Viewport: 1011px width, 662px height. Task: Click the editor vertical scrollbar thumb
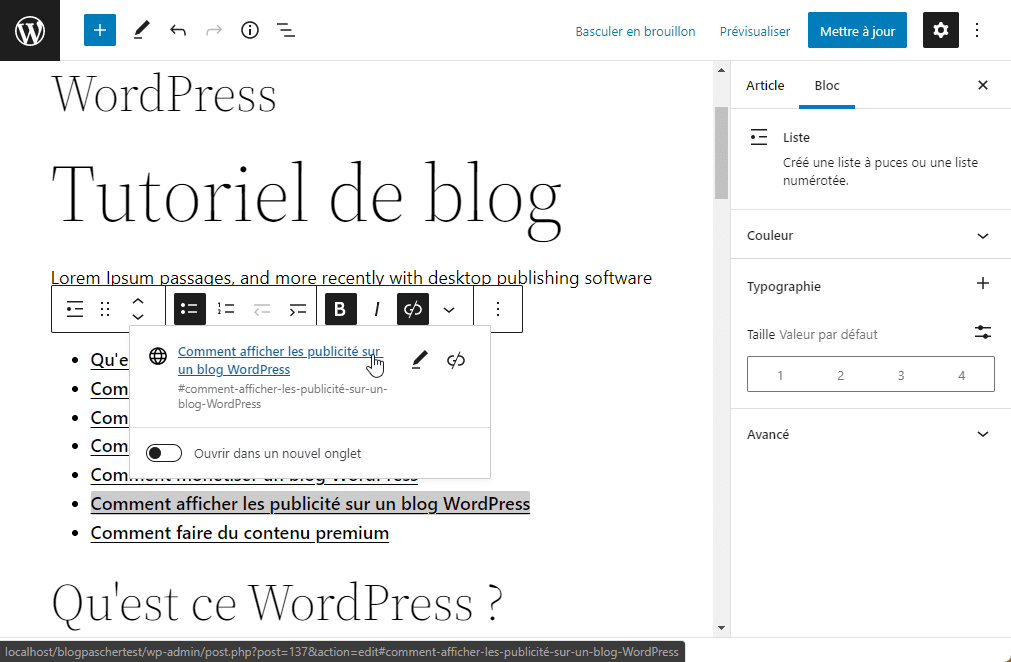pyautogui.click(x=721, y=153)
